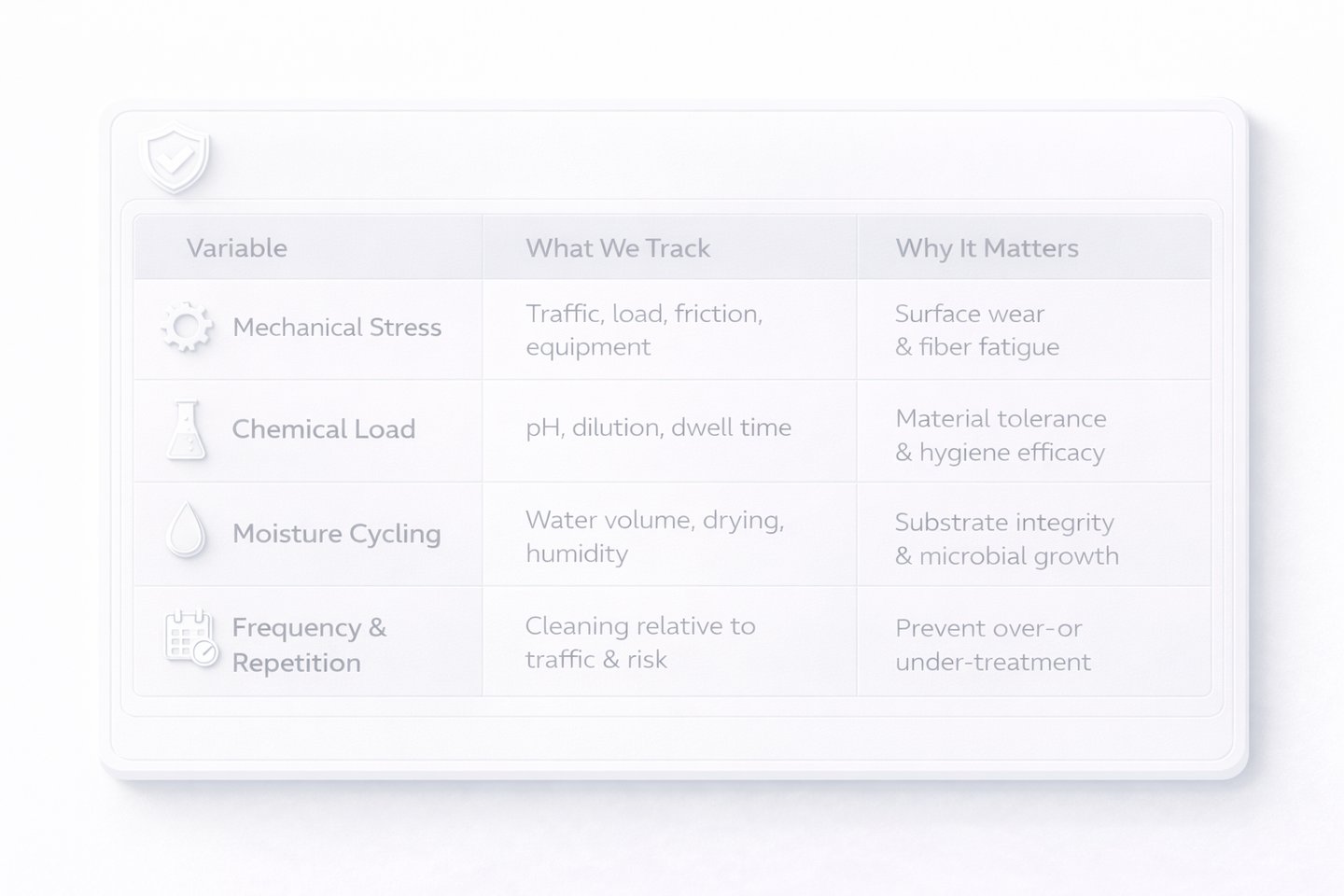Image resolution: width=1344 pixels, height=896 pixels.
Task: Select the Variable column header
Action: [x=237, y=248]
